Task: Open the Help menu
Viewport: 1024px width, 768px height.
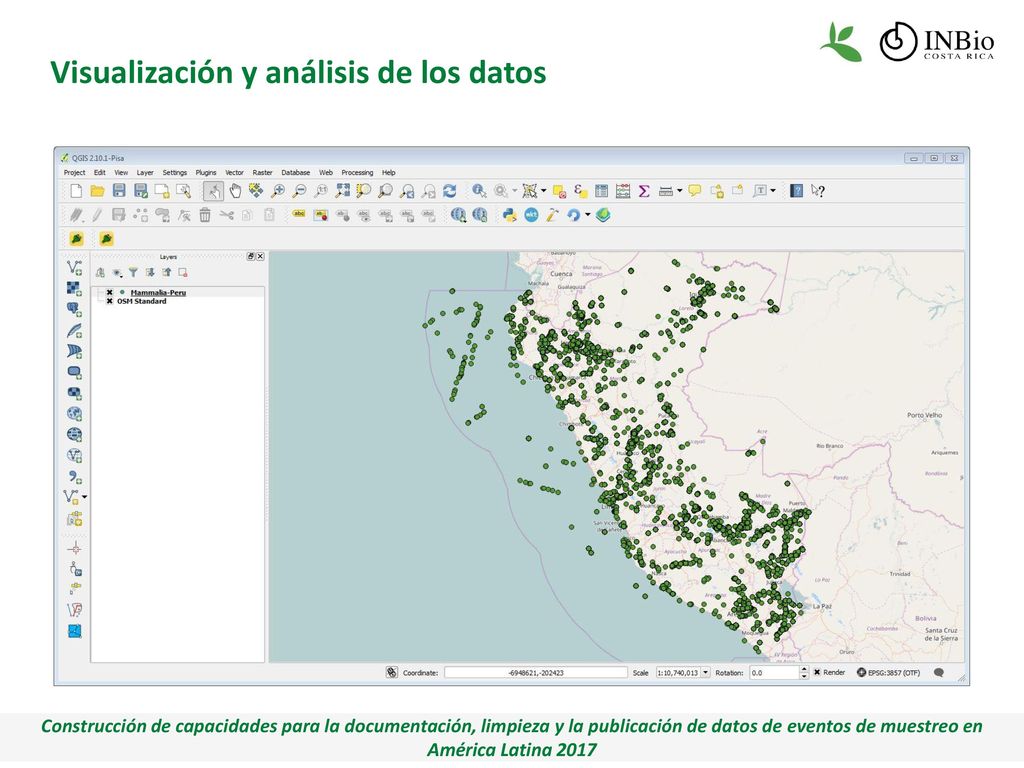Action: coord(389,172)
